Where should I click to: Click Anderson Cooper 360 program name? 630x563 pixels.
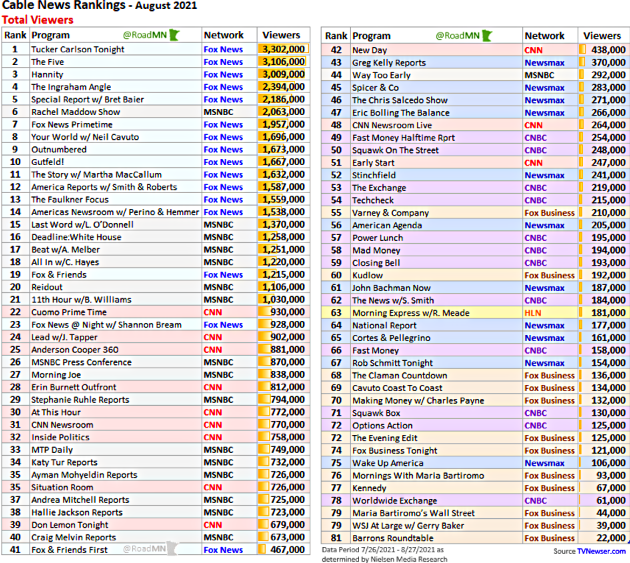[x=75, y=350]
